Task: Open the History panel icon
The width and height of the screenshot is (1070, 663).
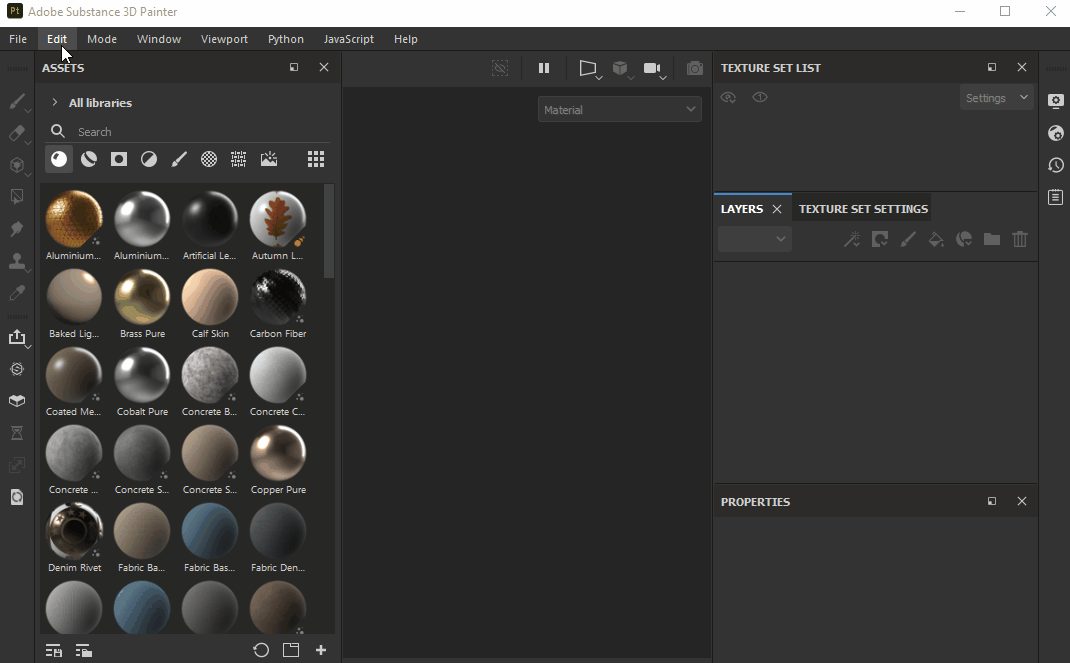Action: point(1056,165)
